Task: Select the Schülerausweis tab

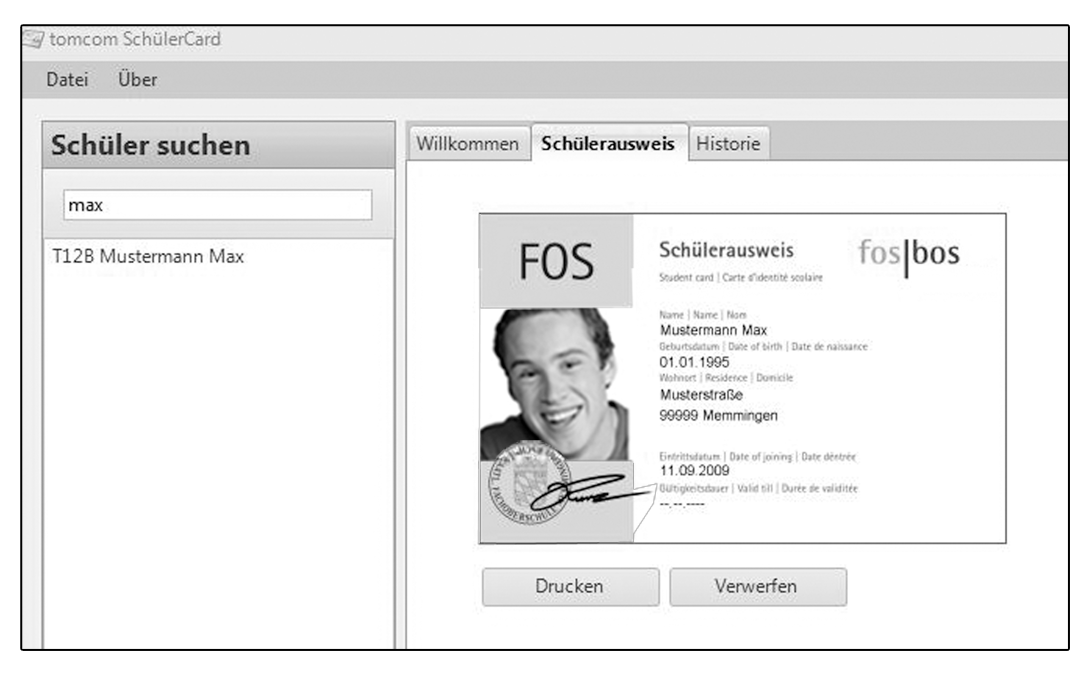Action: (608, 144)
